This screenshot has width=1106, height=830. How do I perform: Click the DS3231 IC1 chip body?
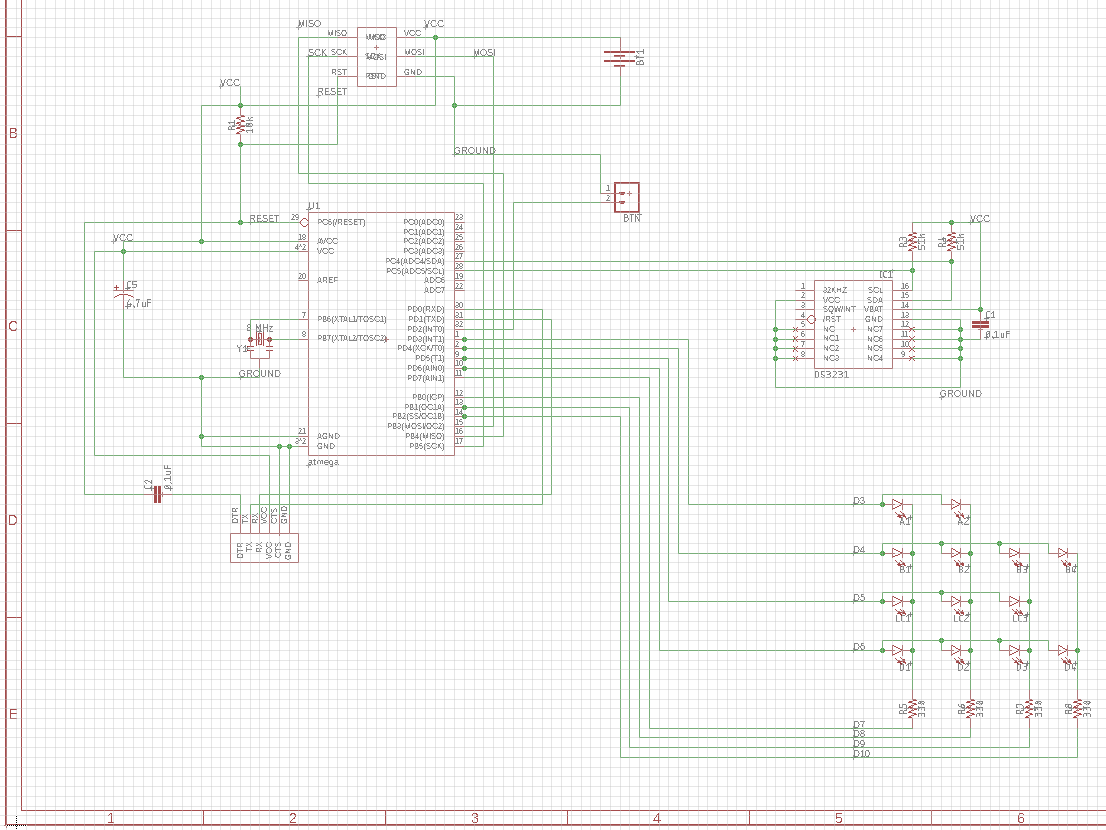click(853, 324)
